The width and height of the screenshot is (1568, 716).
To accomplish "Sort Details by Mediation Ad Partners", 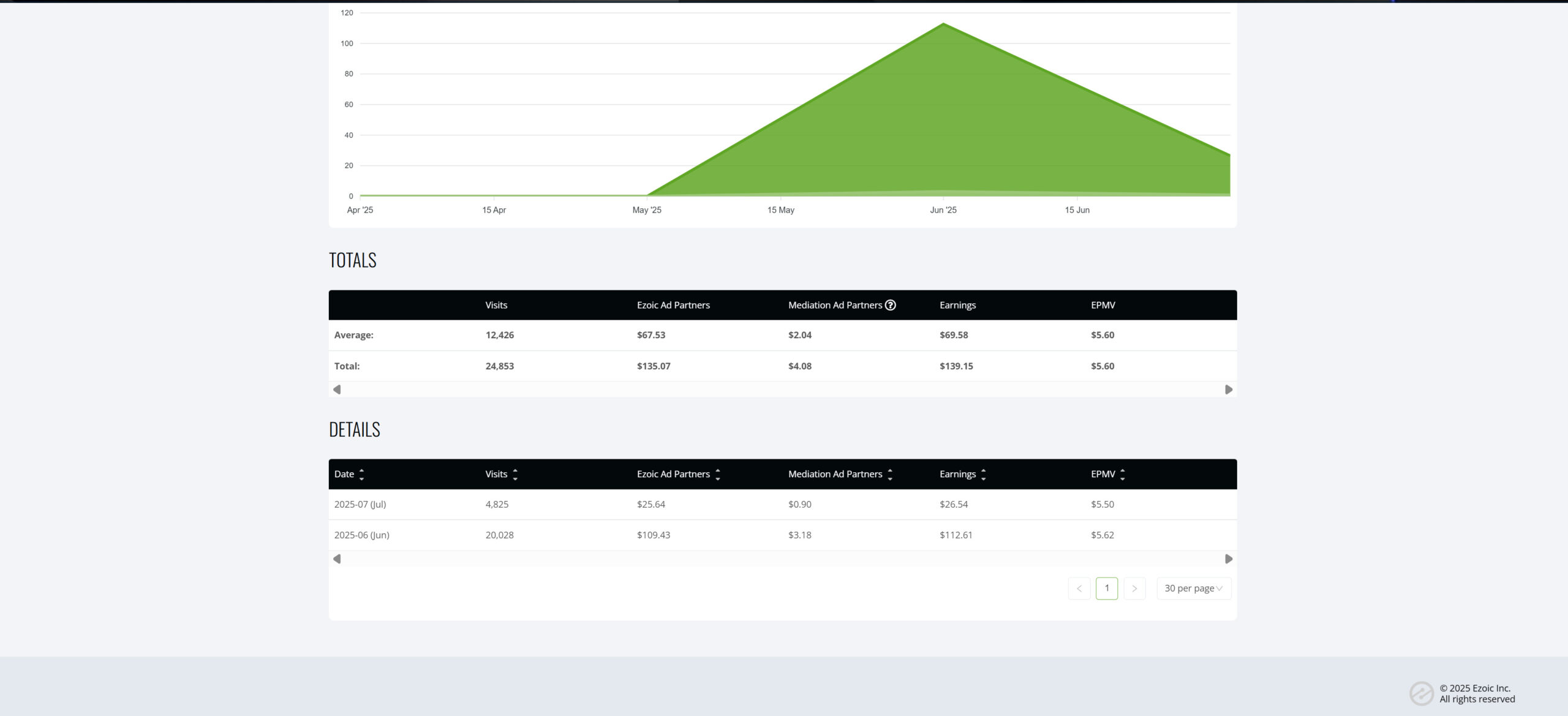I will tap(890, 474).
